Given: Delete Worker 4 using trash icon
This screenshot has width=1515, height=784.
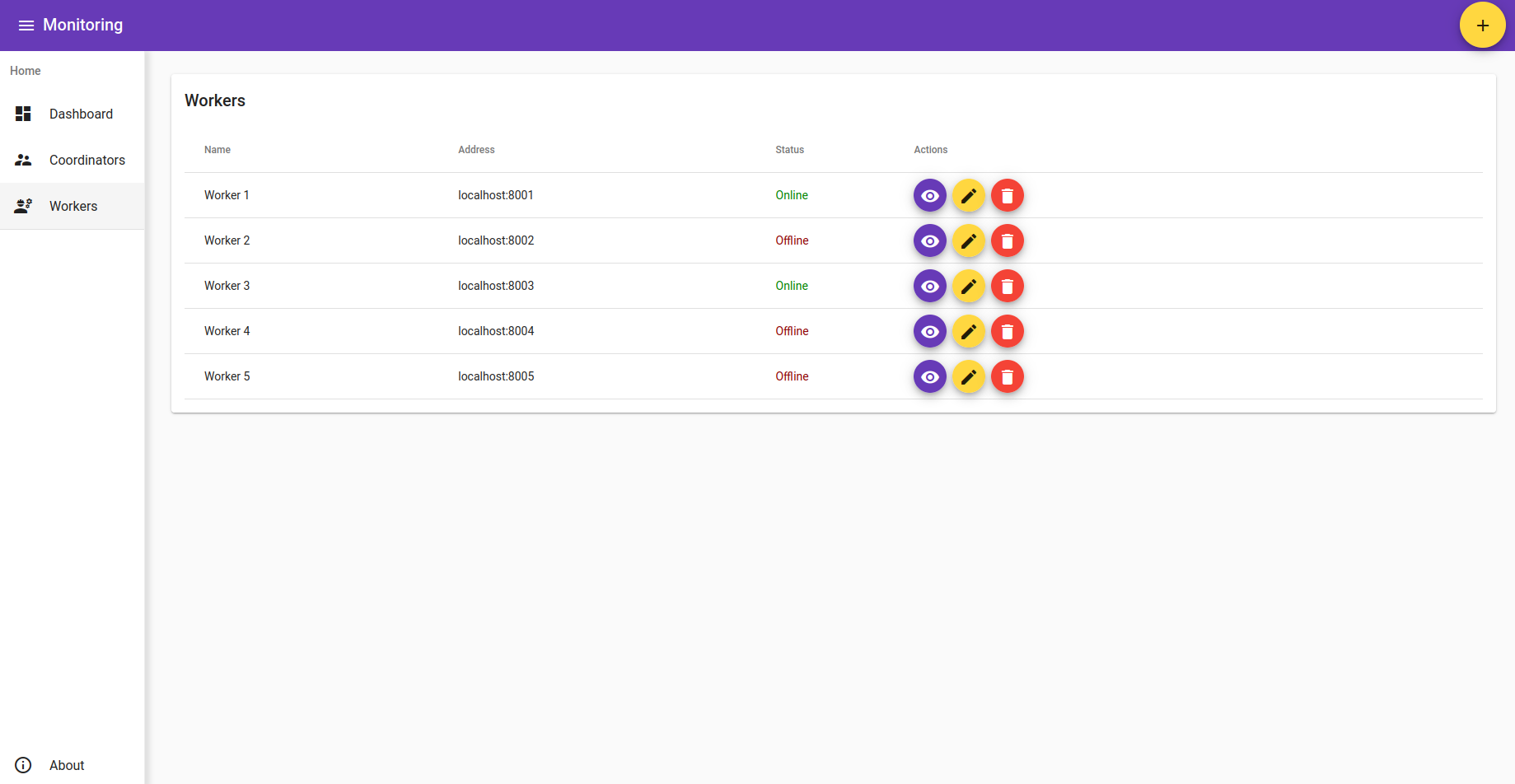Looking at the screenshot, I should 1007,331.
